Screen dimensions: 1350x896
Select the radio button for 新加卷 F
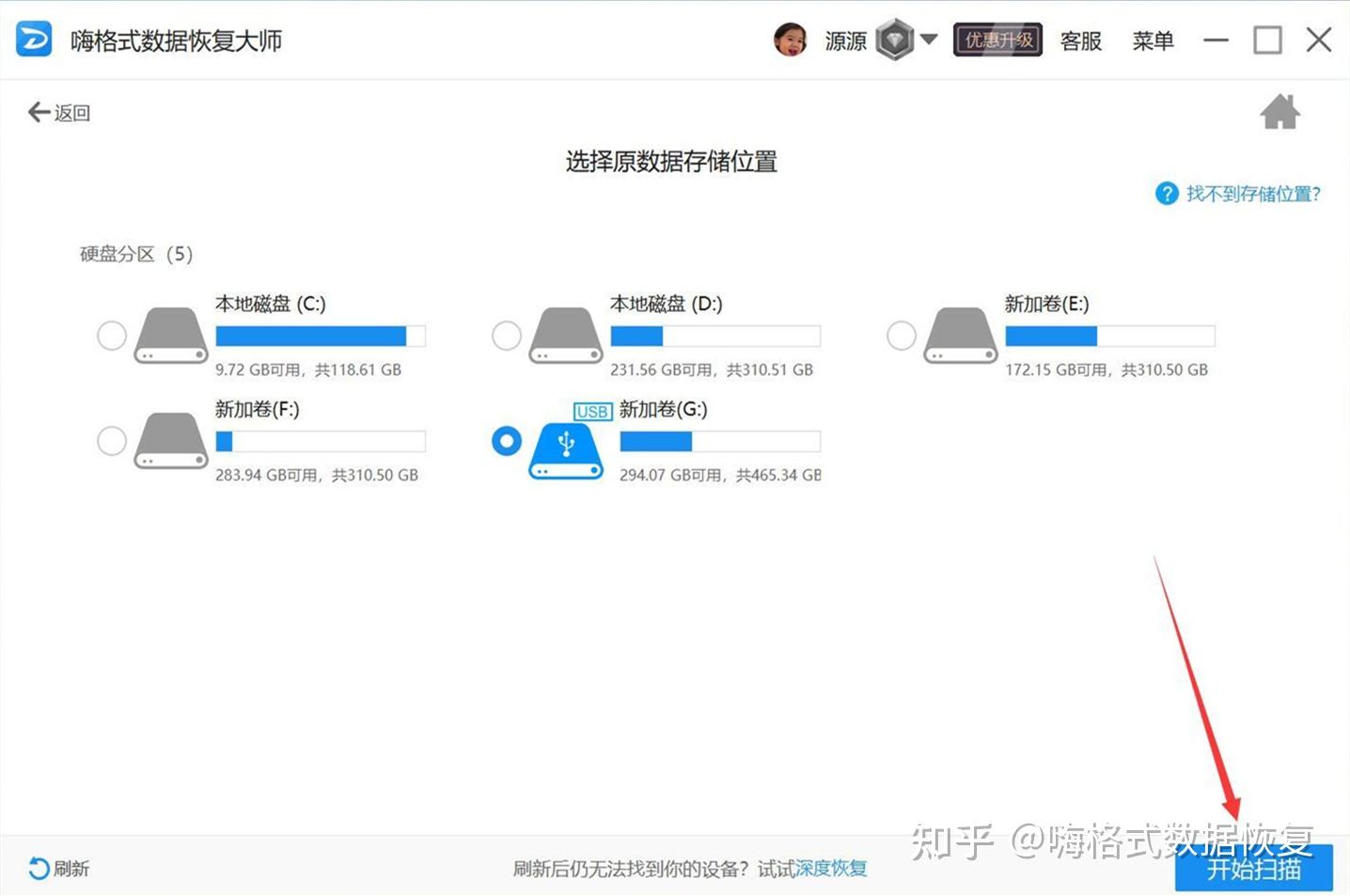tap(112, 440)
